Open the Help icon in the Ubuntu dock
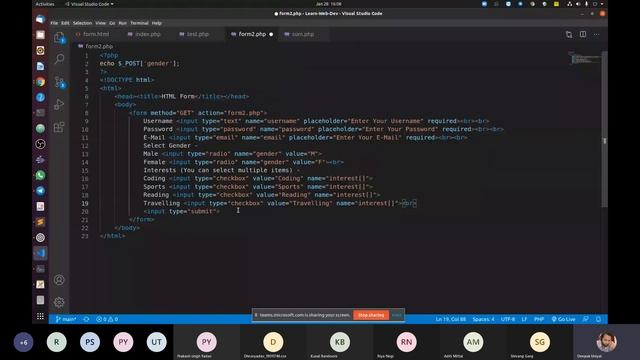Viewport: 640px width, 360px height. (40, 98)
